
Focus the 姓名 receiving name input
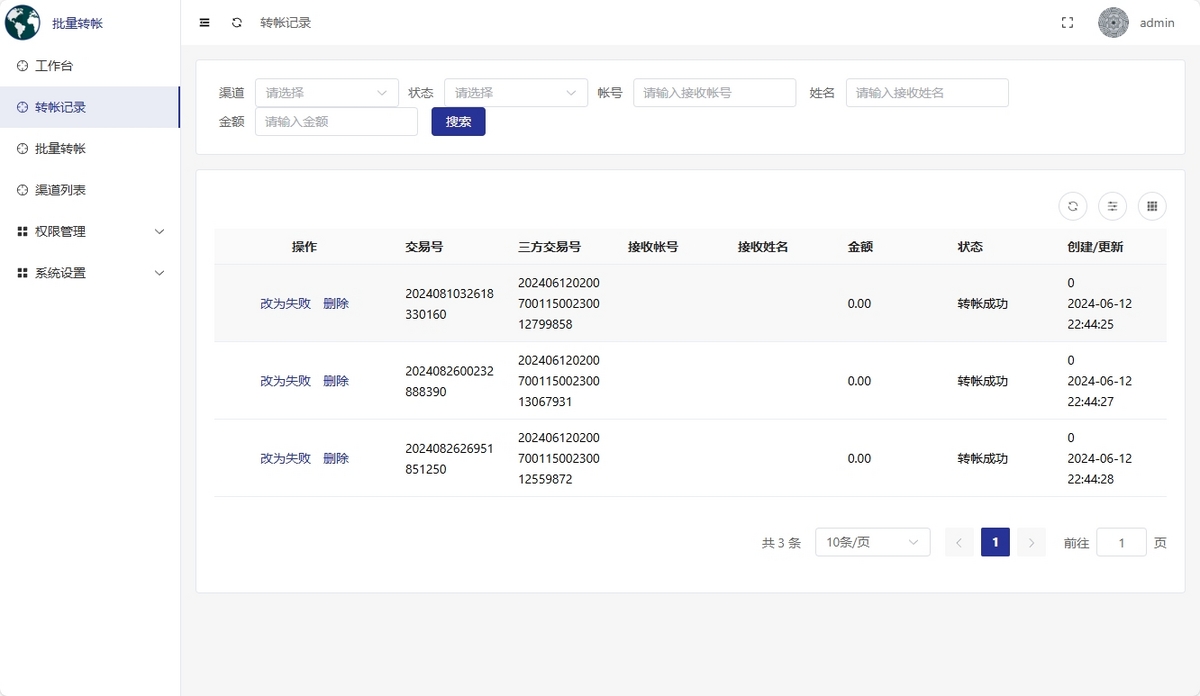927,92
